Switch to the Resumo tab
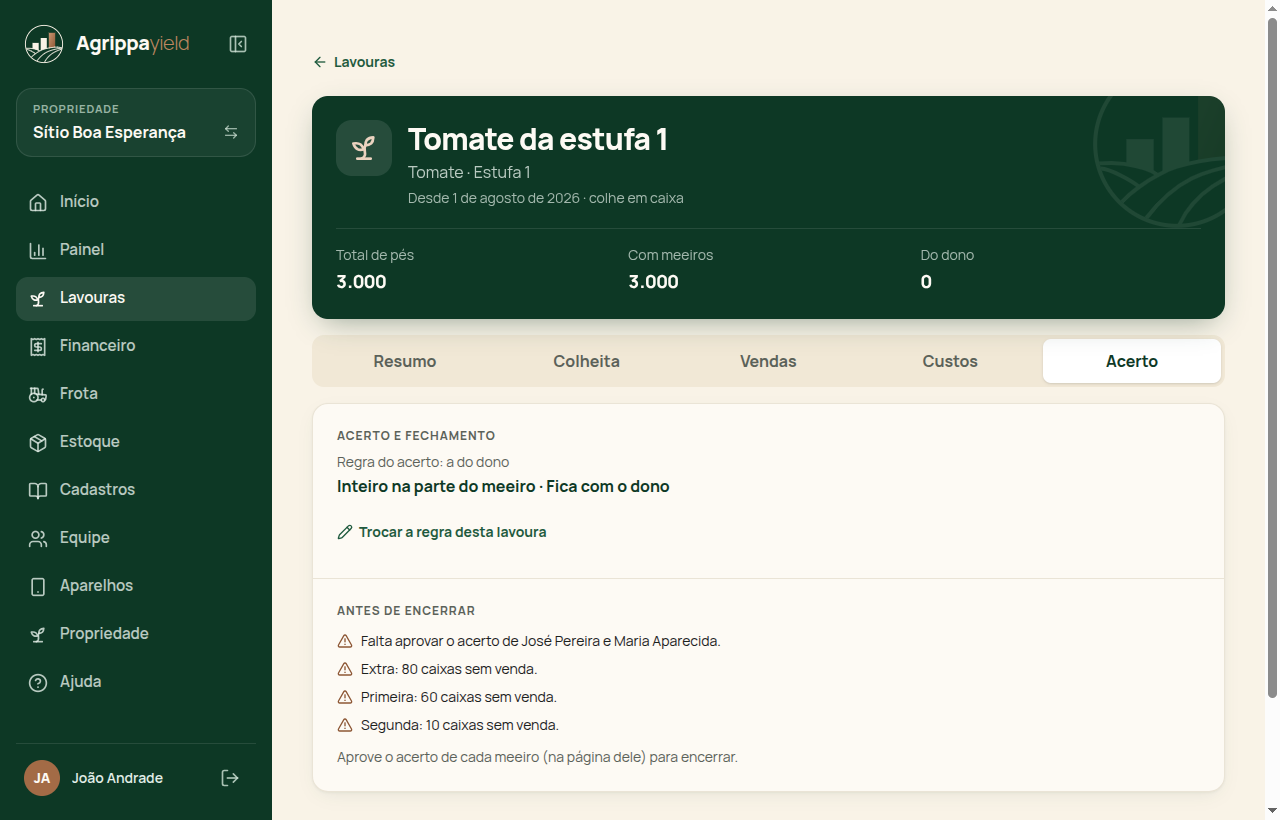The width and height of the screenshot is (1280, 820). coord(405,361)
